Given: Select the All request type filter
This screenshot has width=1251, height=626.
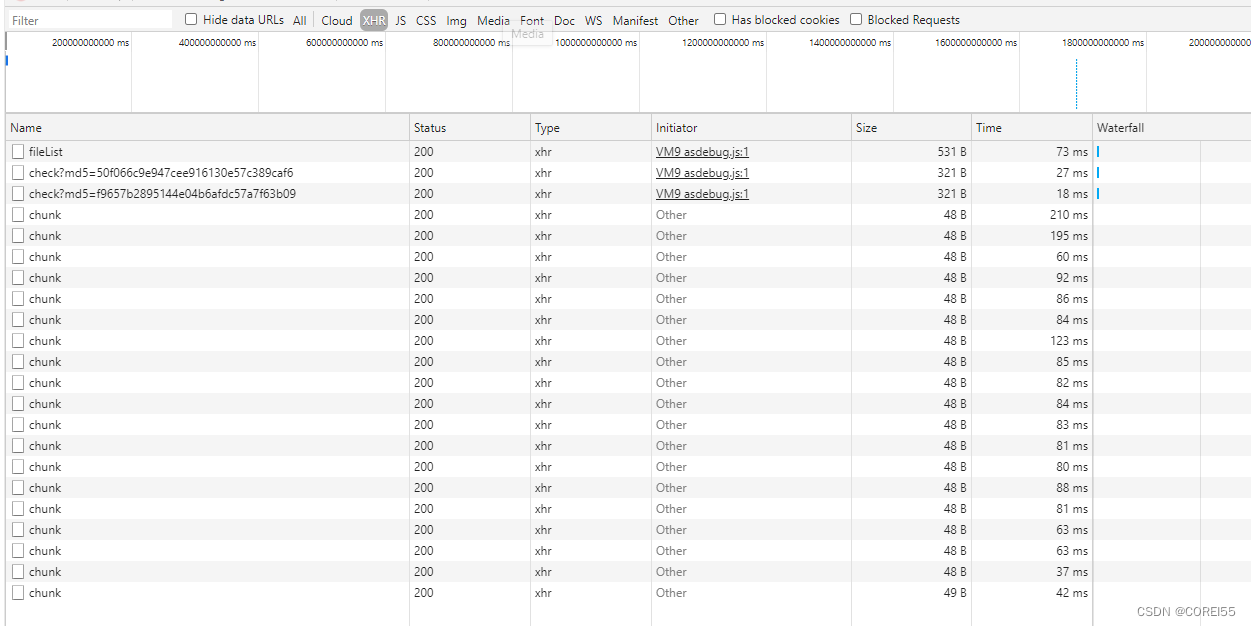Looking at the screenshot, I should tap(300, 20).
